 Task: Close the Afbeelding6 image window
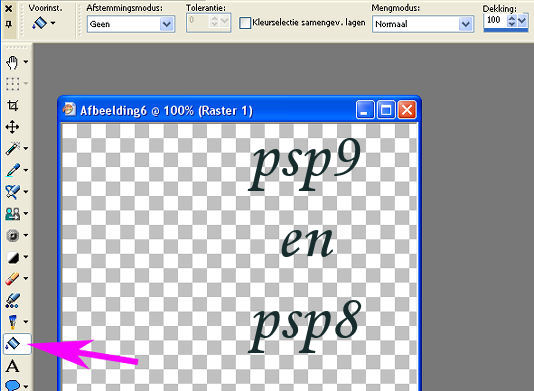coord(407,110)
